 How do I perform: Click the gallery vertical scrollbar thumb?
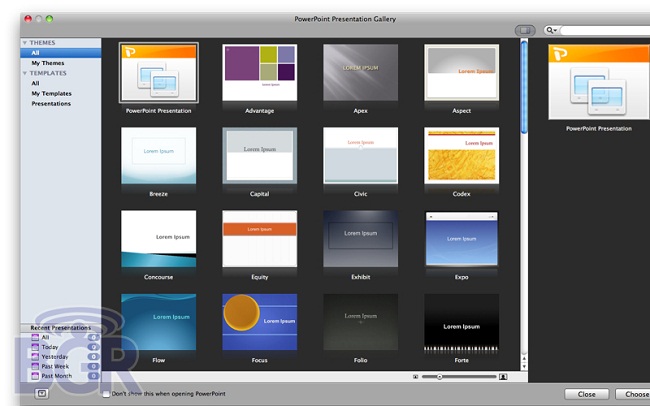click(x=524, y=87)
